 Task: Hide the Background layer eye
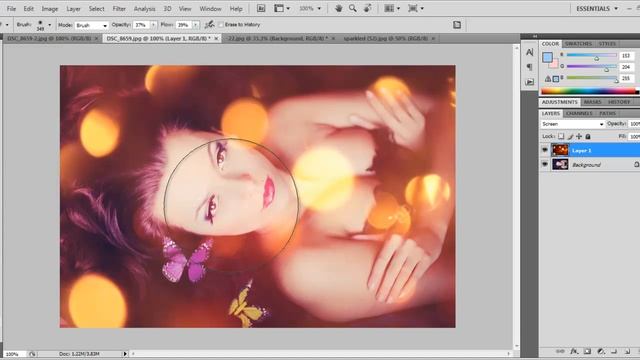(x=545, y=164)
